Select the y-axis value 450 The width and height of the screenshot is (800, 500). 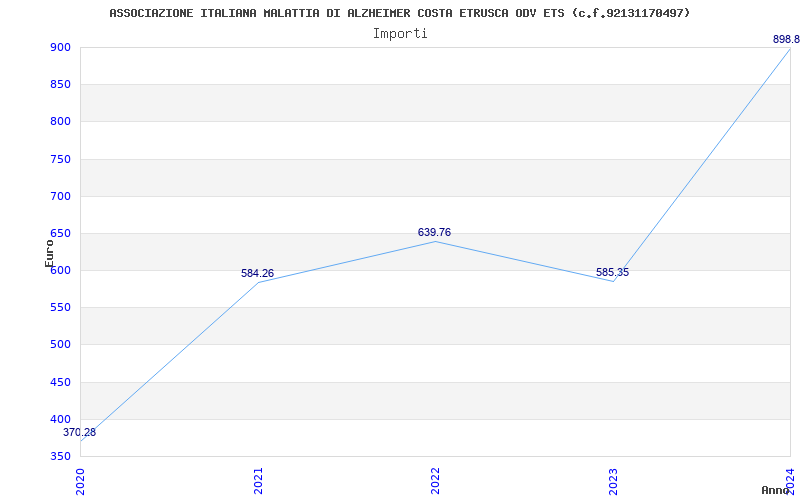tap(60, 383)
